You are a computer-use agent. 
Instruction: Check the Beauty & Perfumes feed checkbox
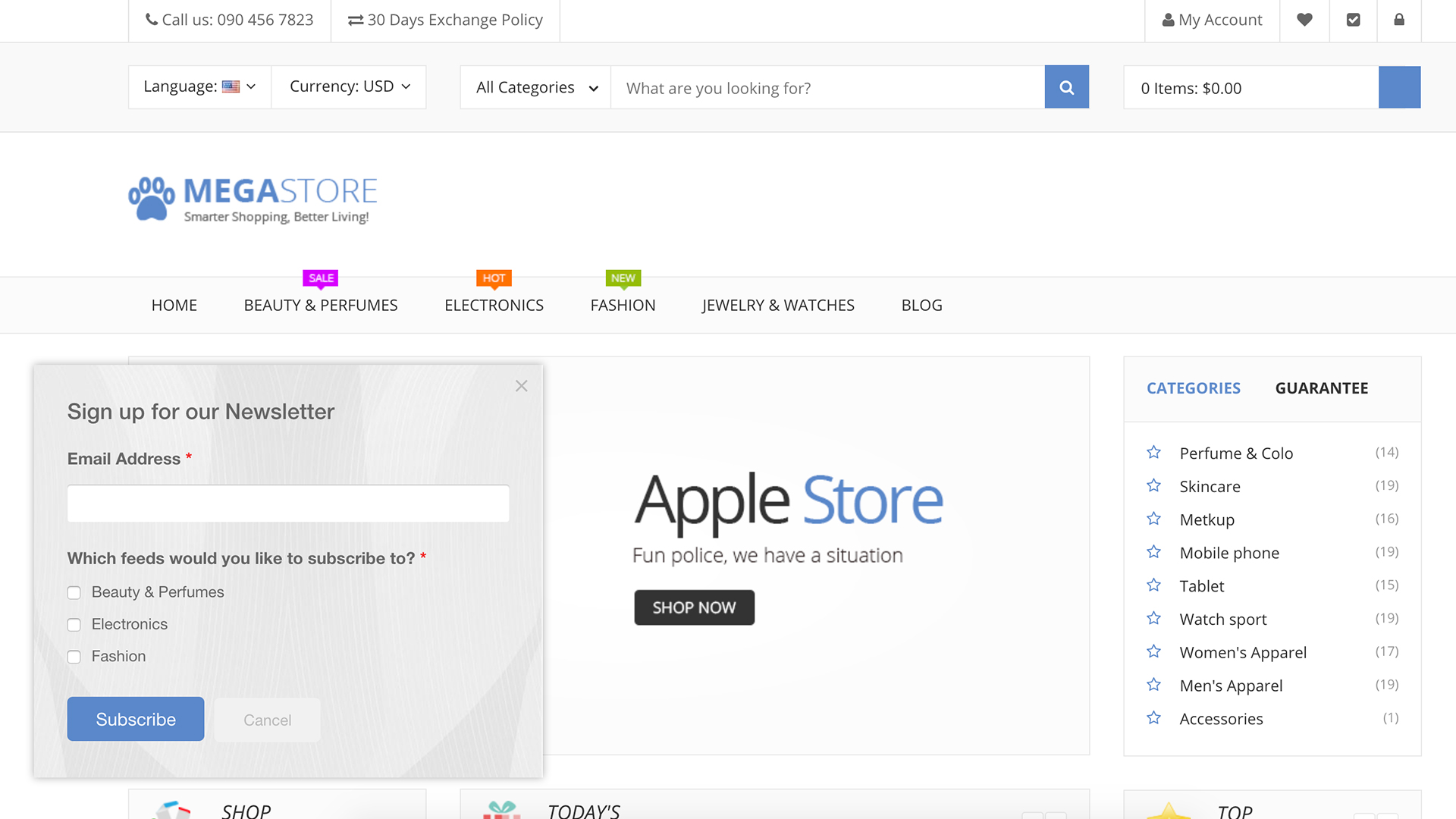74,593
